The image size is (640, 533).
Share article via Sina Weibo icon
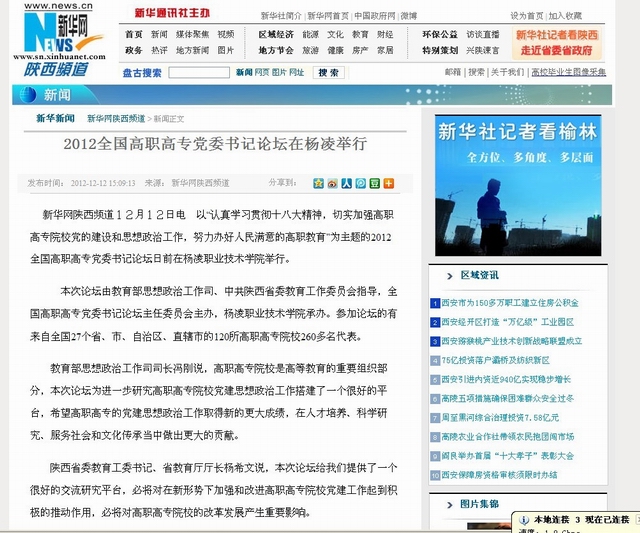tap(332, 184)
